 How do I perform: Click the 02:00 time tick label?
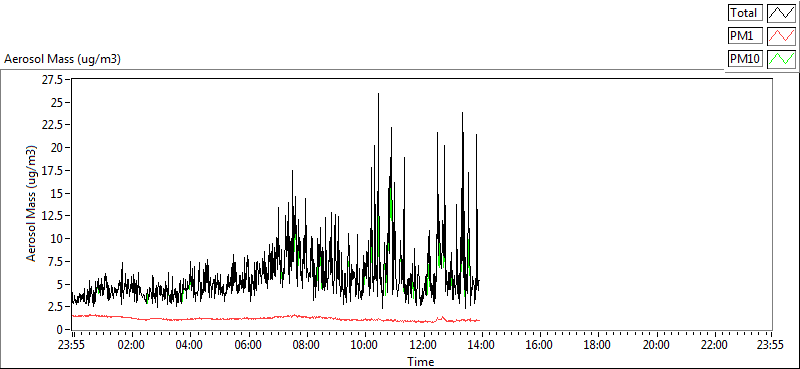[132, 345]
